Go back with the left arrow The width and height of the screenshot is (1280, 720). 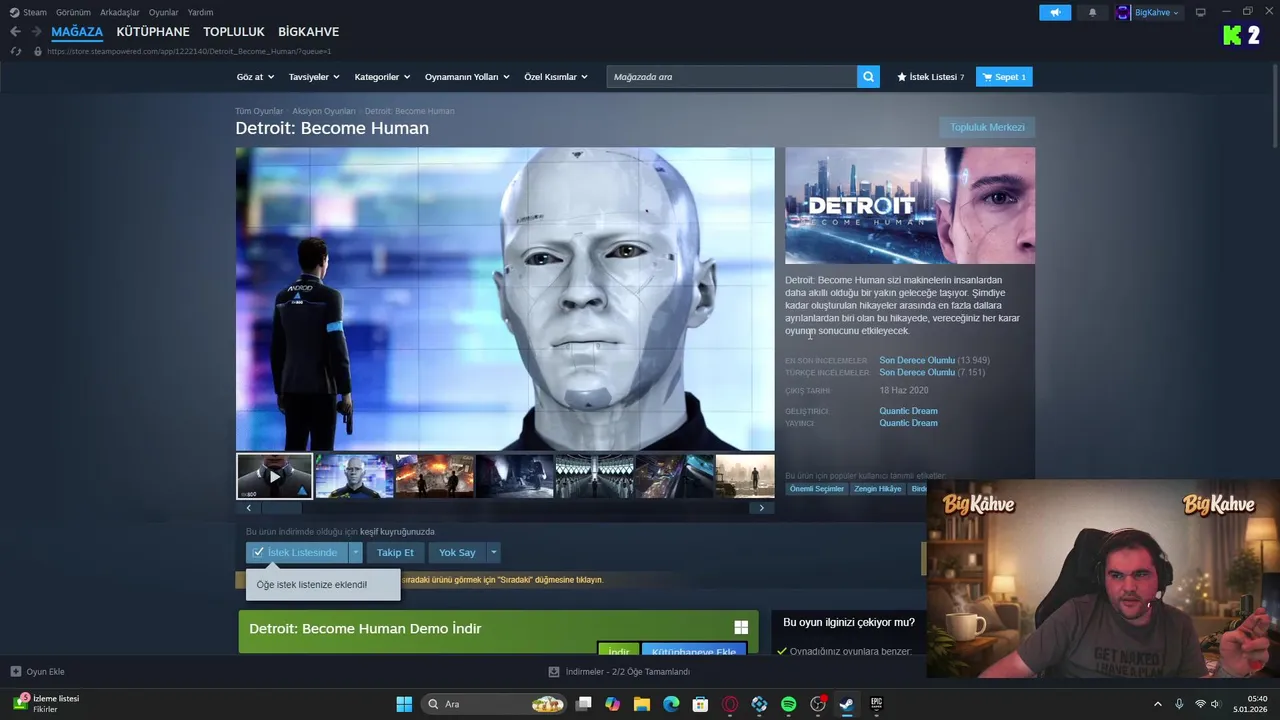click(x=15, y=32)
